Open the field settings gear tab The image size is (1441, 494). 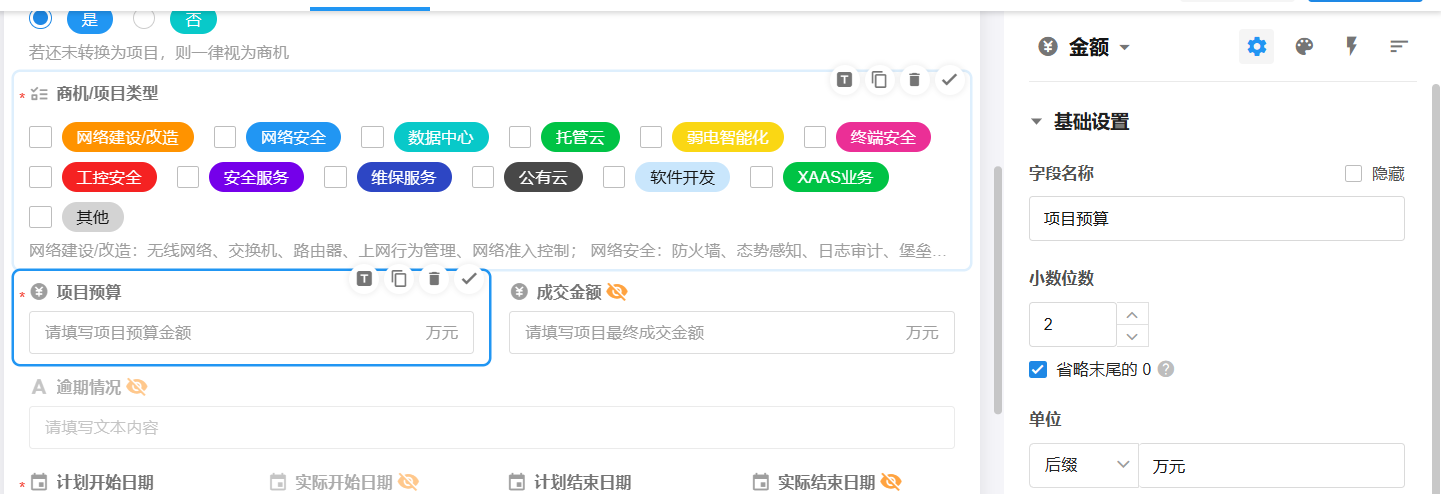1256,47
